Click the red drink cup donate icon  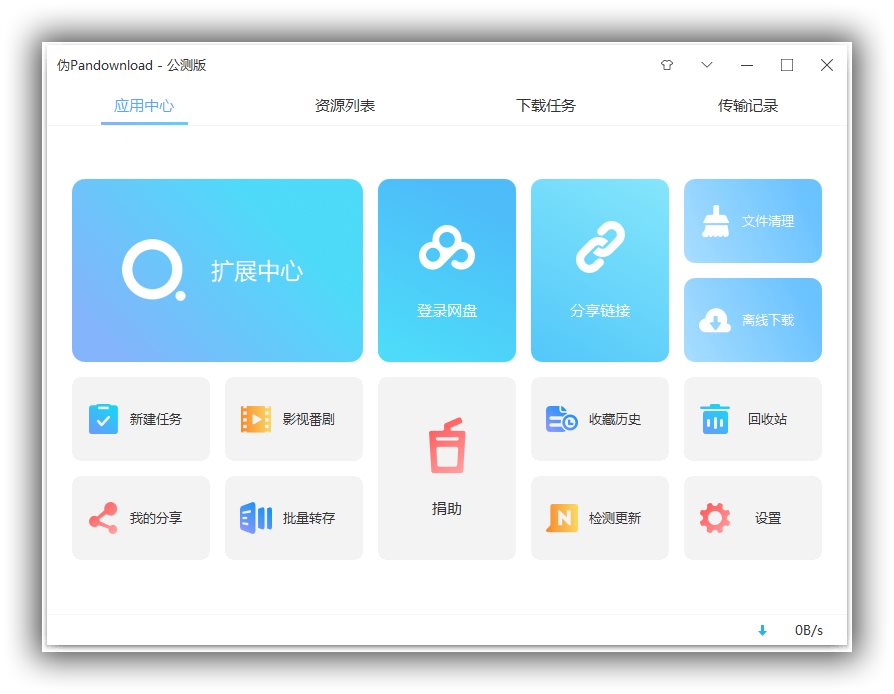(447, 445)
